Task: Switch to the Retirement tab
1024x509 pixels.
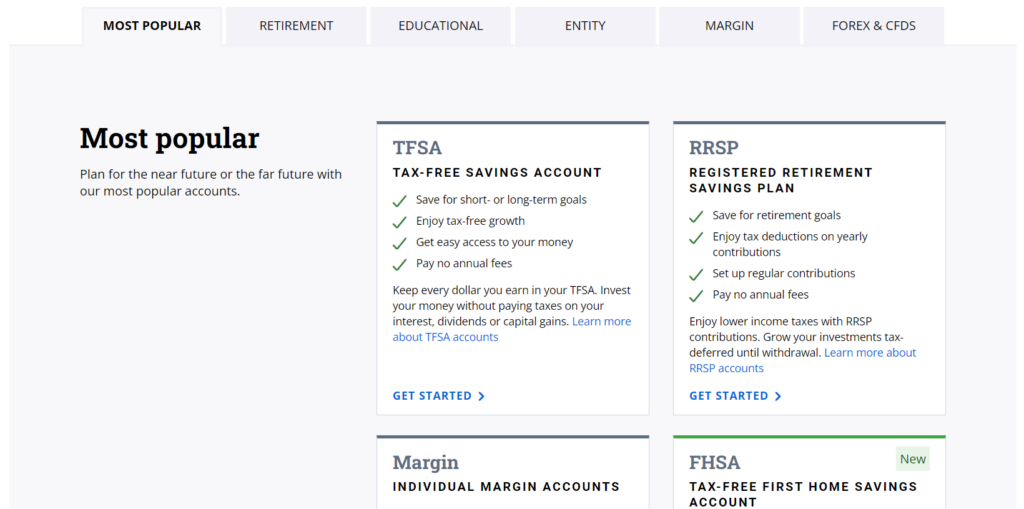Action: pyautogui.click(x=296, y=26)
